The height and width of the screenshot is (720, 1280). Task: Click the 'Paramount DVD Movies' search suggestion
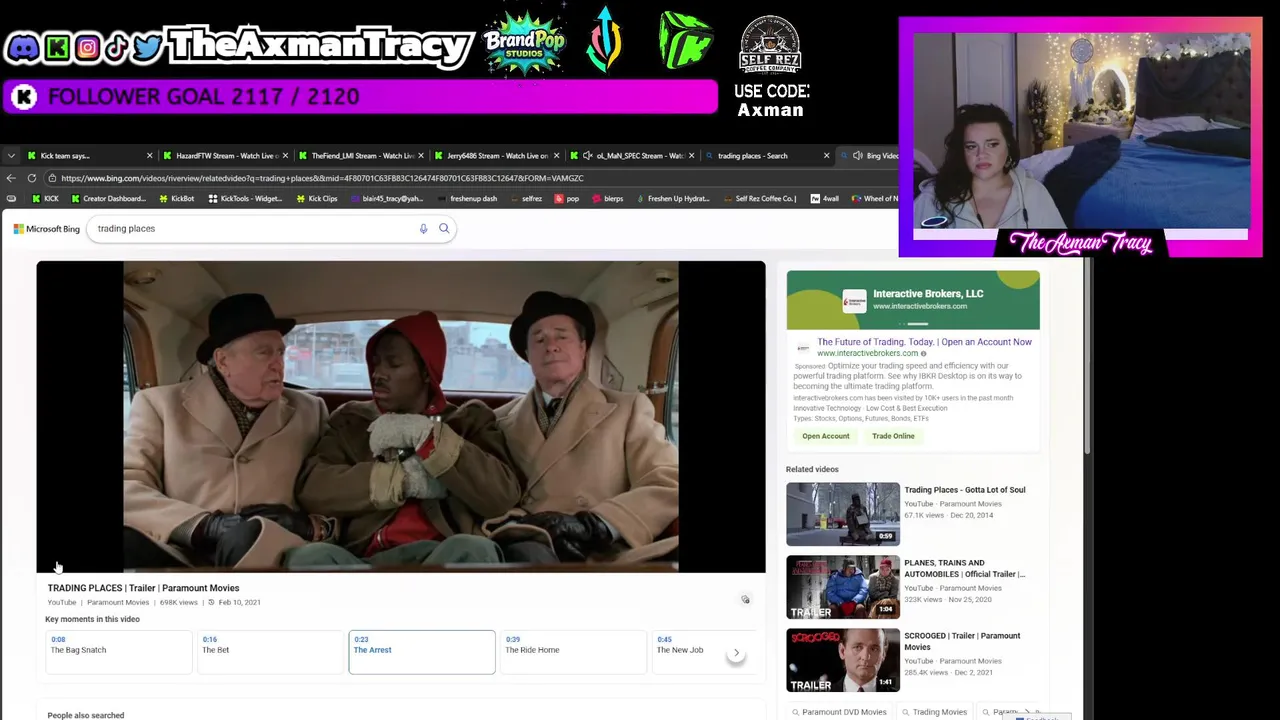pyautogui.click(x=839, y=712)
